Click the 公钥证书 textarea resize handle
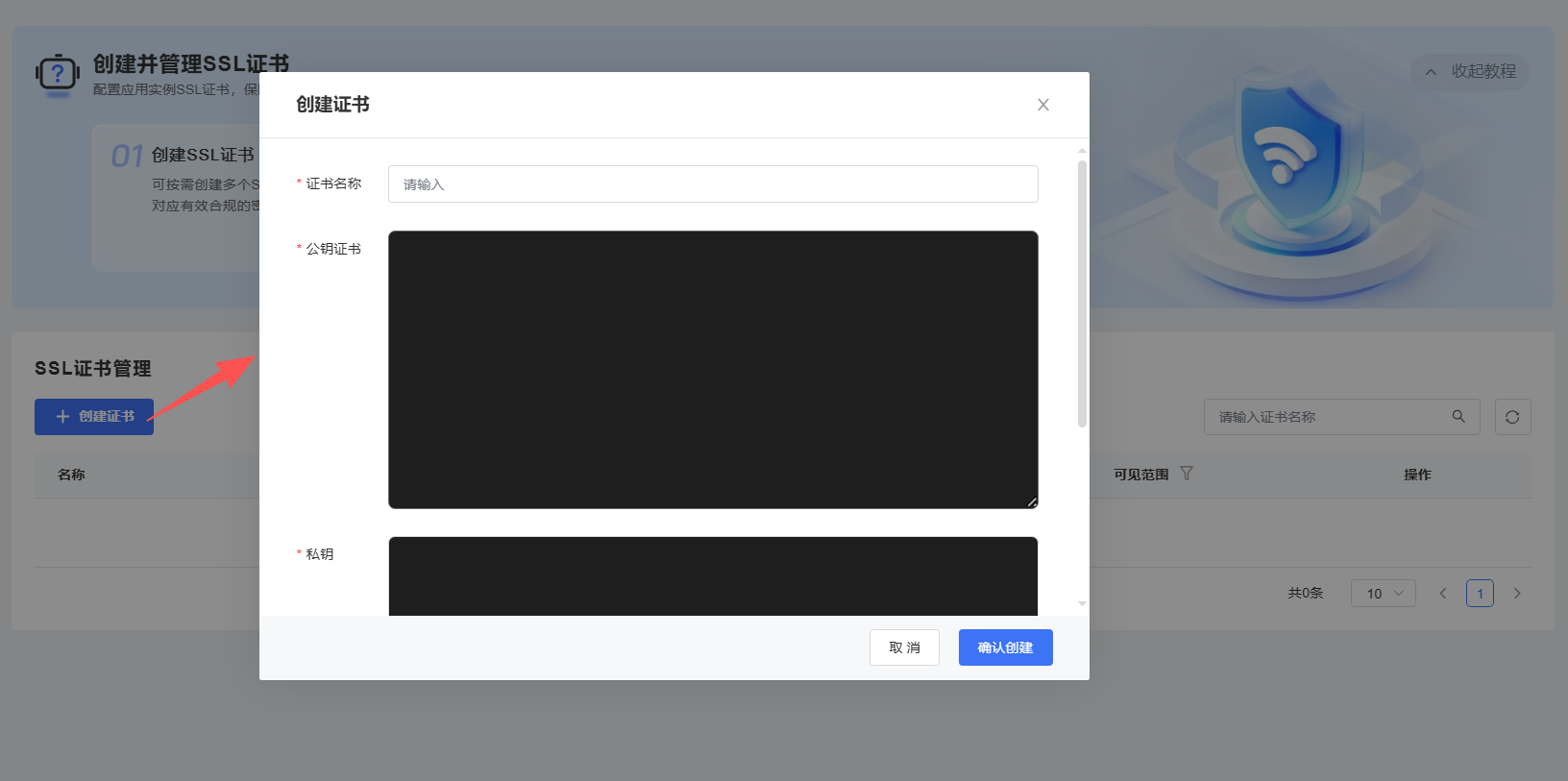Viewport: 1568px width, 781px height. coord(1032,502)
